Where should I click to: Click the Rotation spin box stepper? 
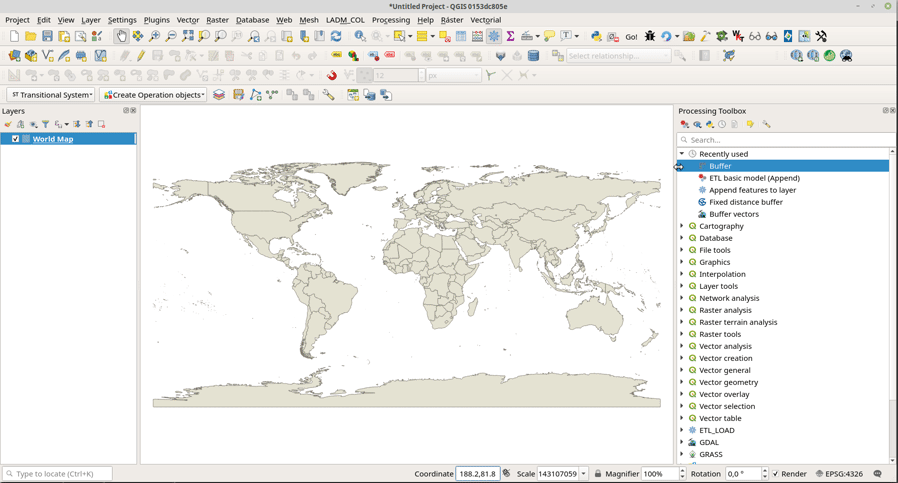(765, 474)
